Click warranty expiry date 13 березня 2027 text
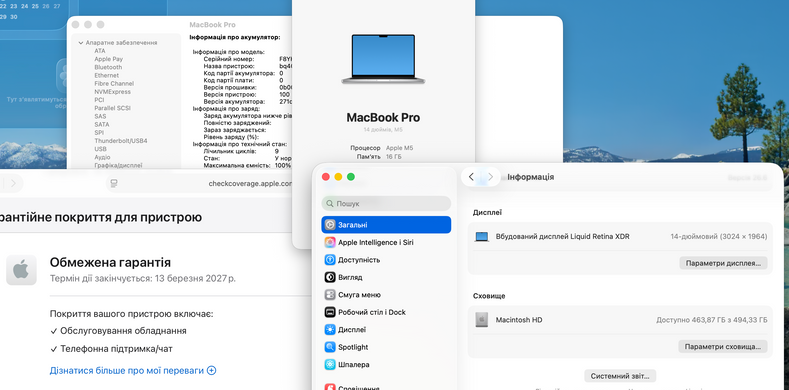This screenshot has width=789, height=390. [195, 278]
